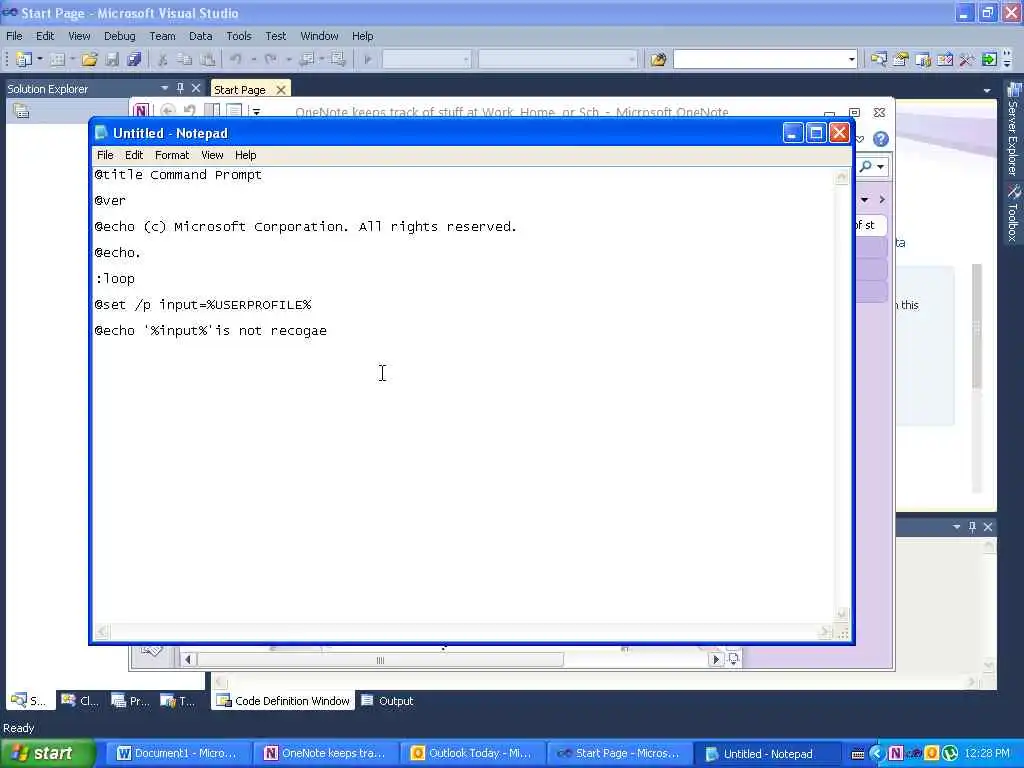Open Visual Studio Tools menu
This screenshot has height=768, width=1024.
pyautogui.click(x=238, y=36)
